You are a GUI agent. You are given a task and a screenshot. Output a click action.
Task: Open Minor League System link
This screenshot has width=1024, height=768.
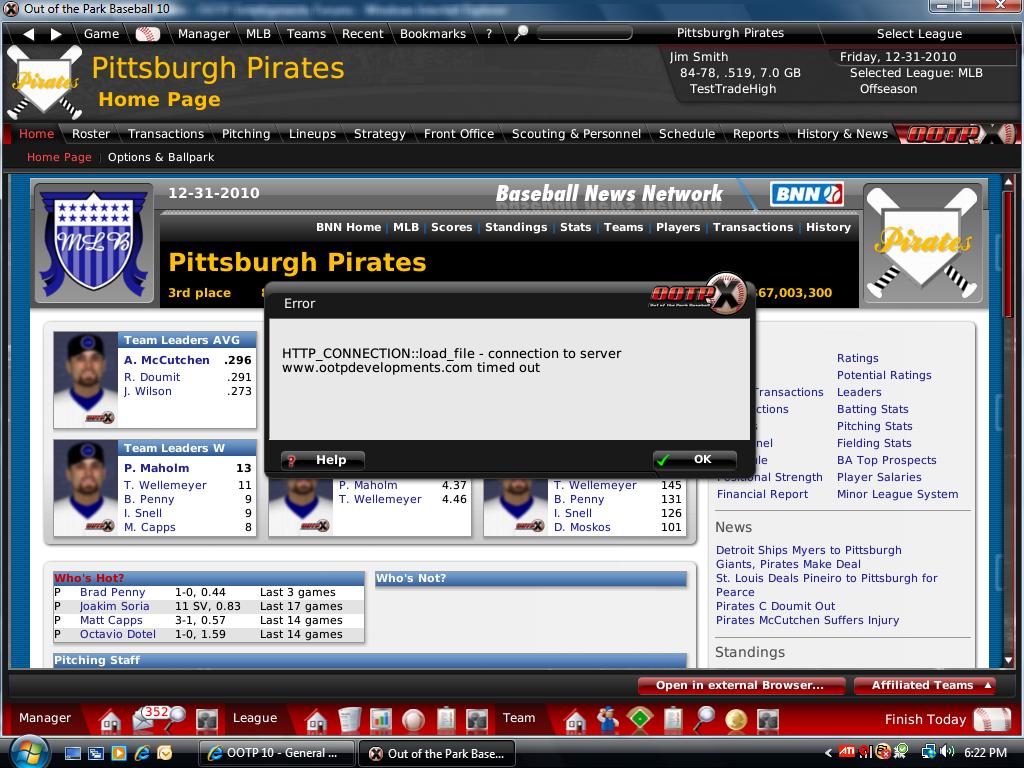click(x=897, y=494)
